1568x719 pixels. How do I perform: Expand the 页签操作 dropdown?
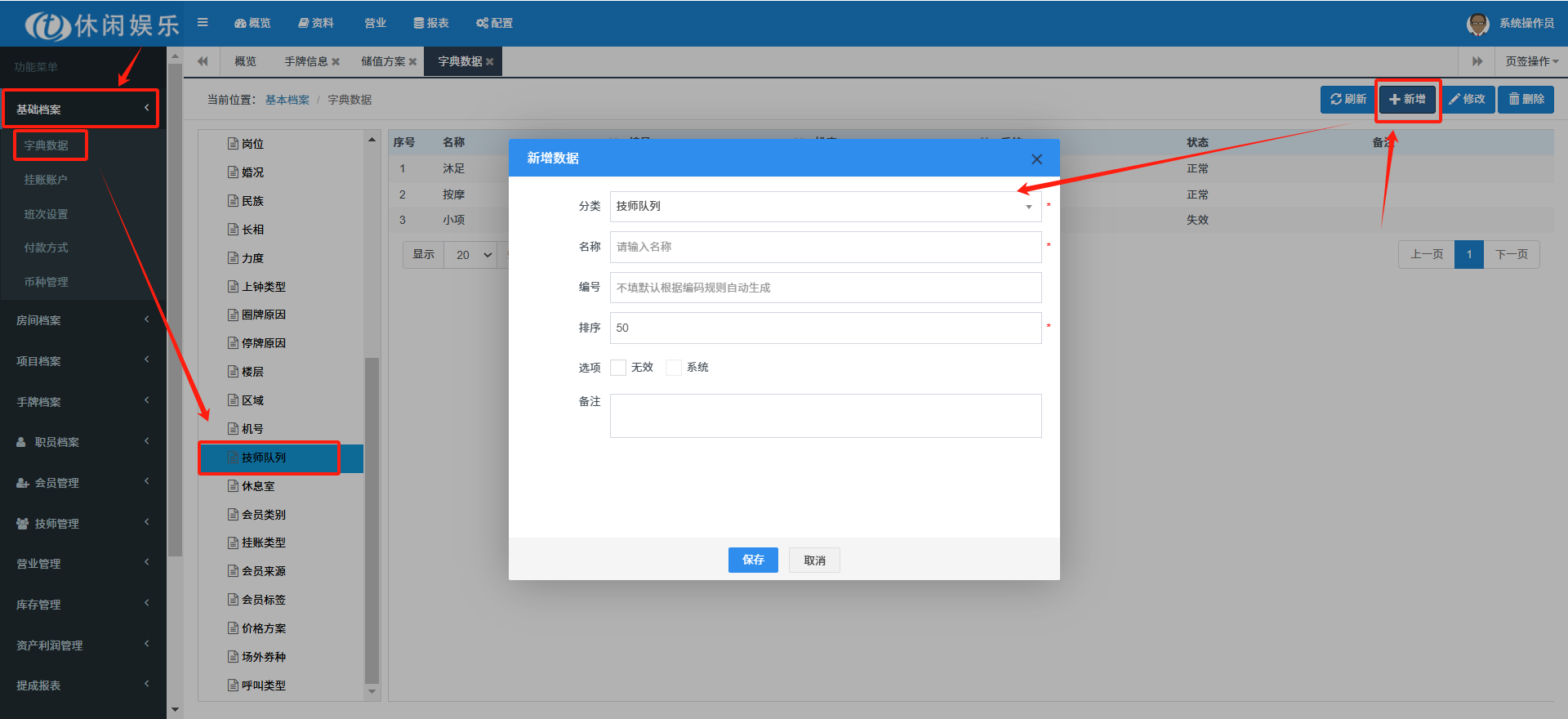pyautogui.click(x=1531, y=61)
